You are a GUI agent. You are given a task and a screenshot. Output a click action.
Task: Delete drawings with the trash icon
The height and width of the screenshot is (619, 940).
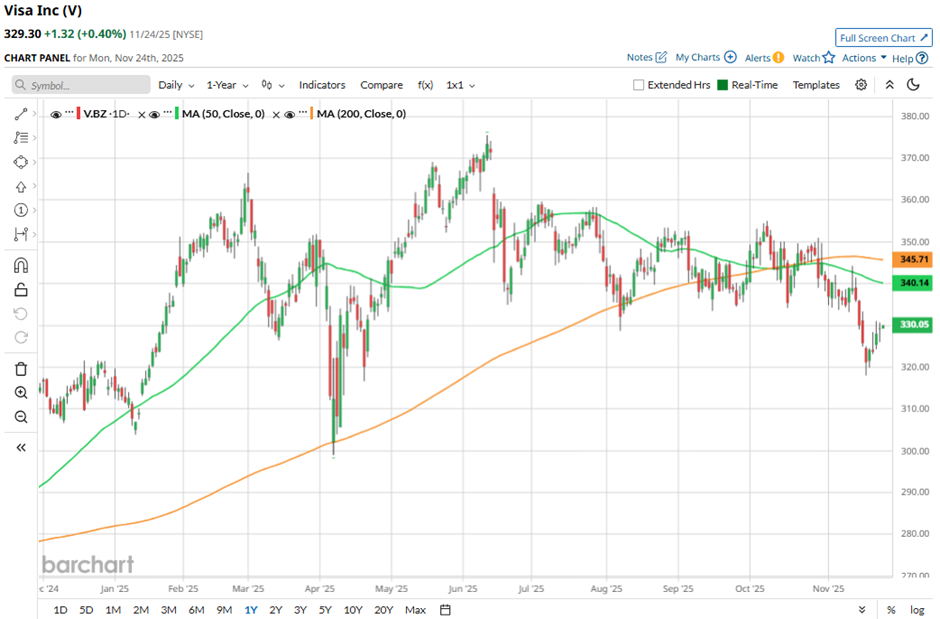[x=21, y=369]
